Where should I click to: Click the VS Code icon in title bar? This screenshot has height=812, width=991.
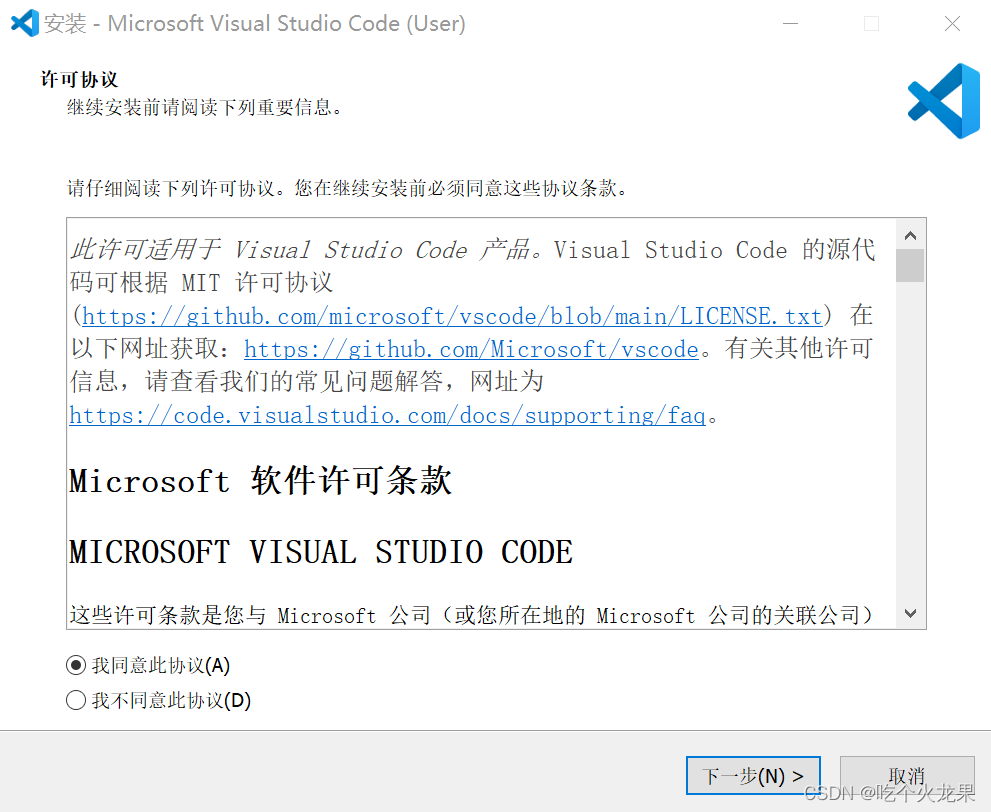(25, 23)
